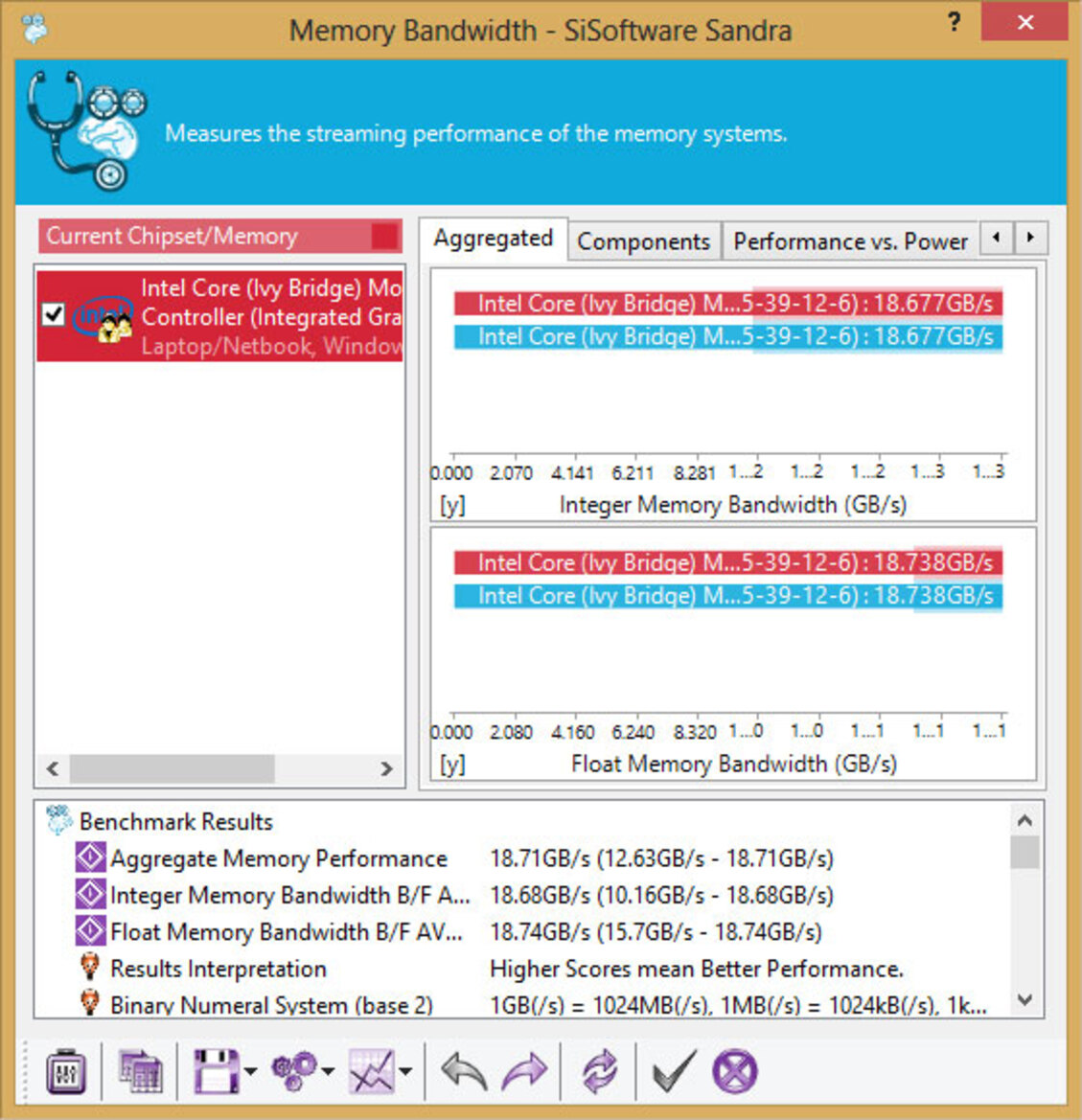Viewport: 1082px width, 1120px height.
Task: Click the [y] label on Integer chart
Action: [452, 505]
